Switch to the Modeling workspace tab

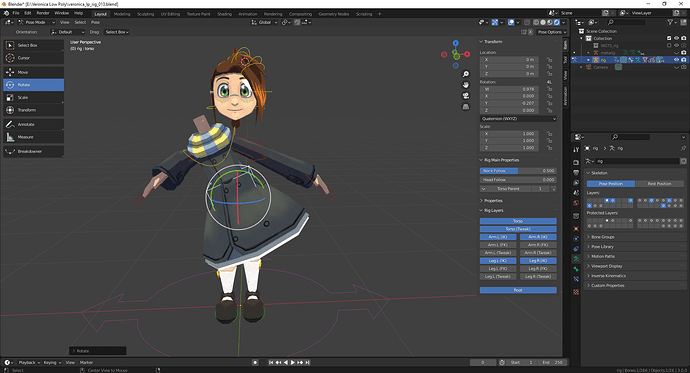(122, 14)
